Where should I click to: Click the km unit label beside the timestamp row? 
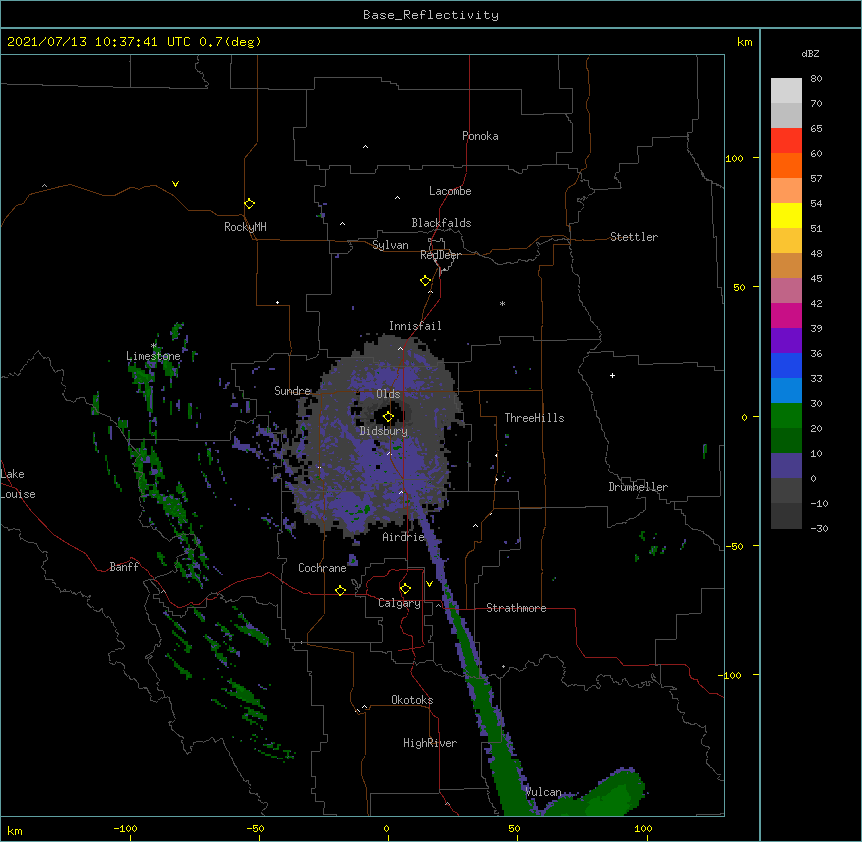pos(744,42)
